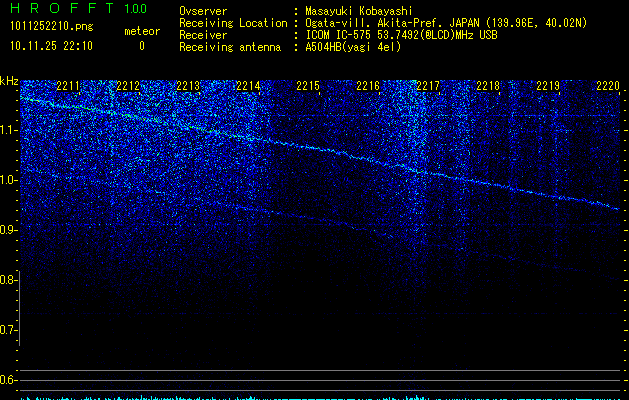
Task: Click the meteor count label
Action: pos(142,31)
